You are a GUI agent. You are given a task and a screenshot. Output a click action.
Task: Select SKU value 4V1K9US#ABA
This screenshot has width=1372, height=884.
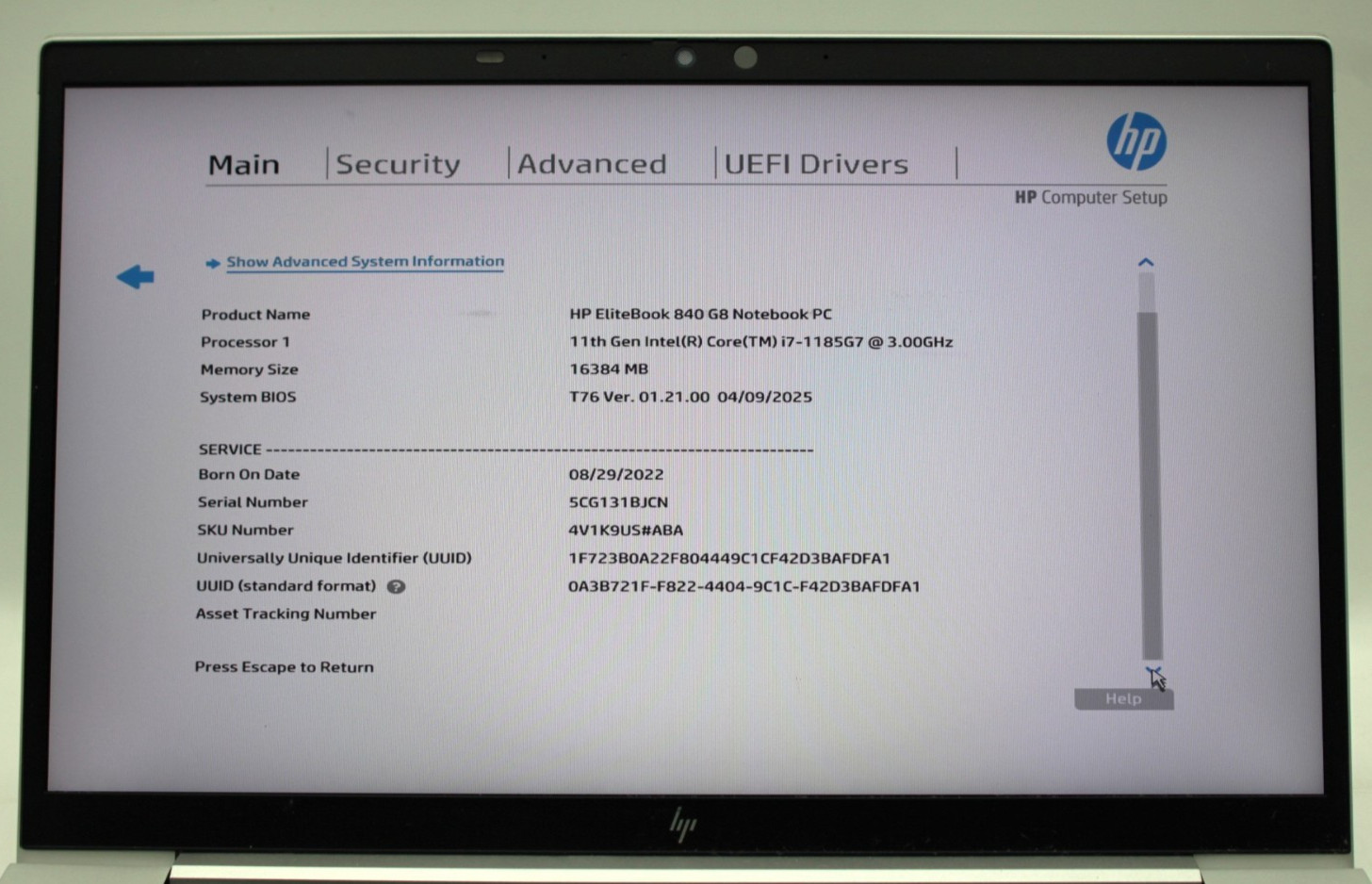point(626,530)
